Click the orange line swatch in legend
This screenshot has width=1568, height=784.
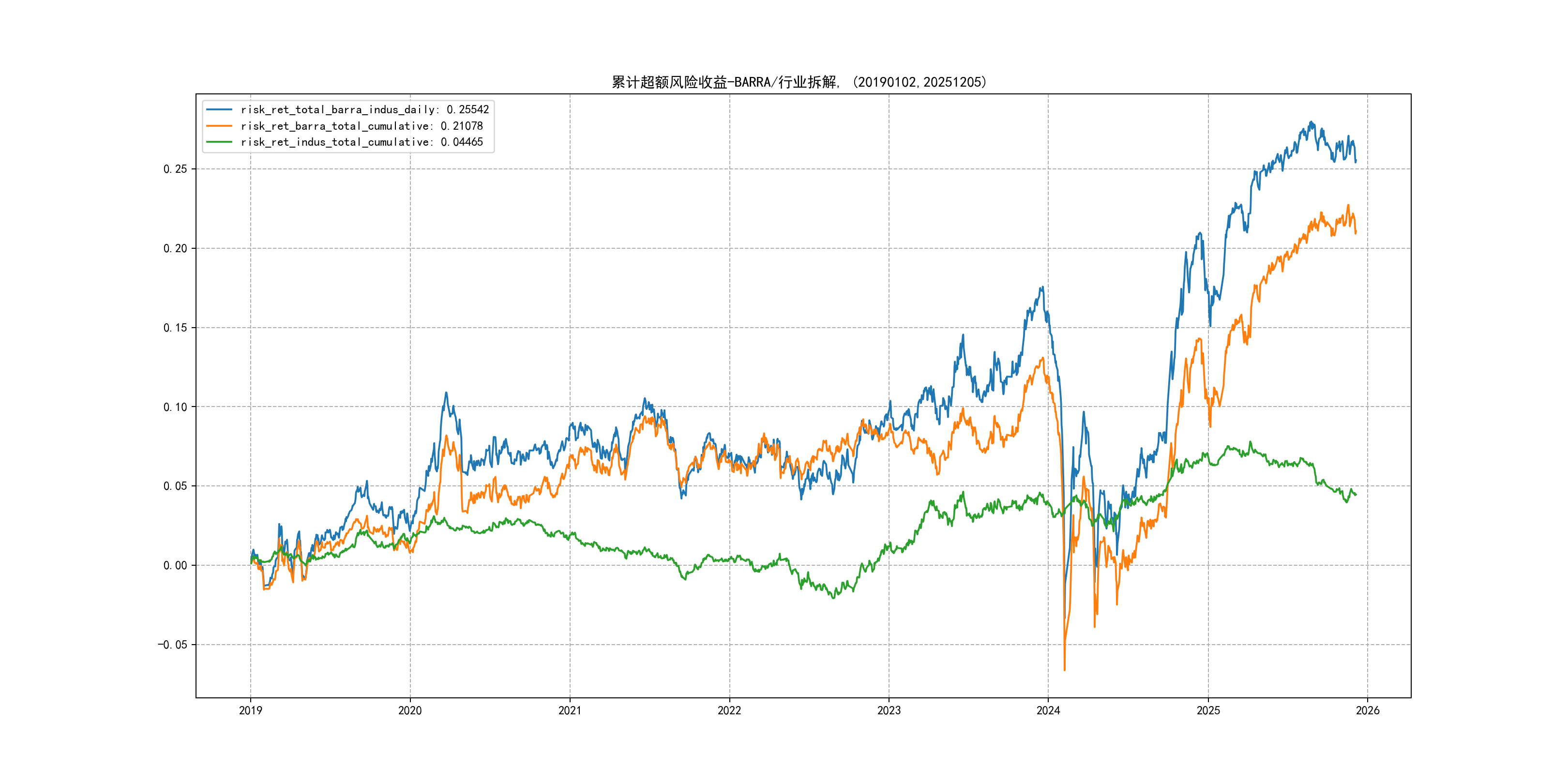point(219,126)
